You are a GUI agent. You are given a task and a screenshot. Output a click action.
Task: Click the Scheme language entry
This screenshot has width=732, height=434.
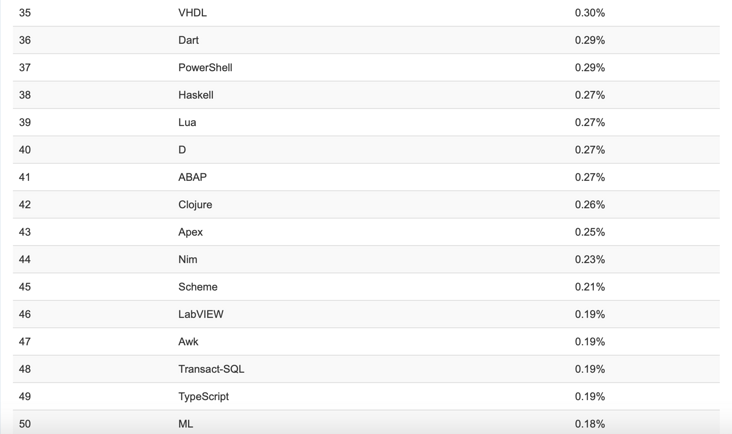click(198, 287)
